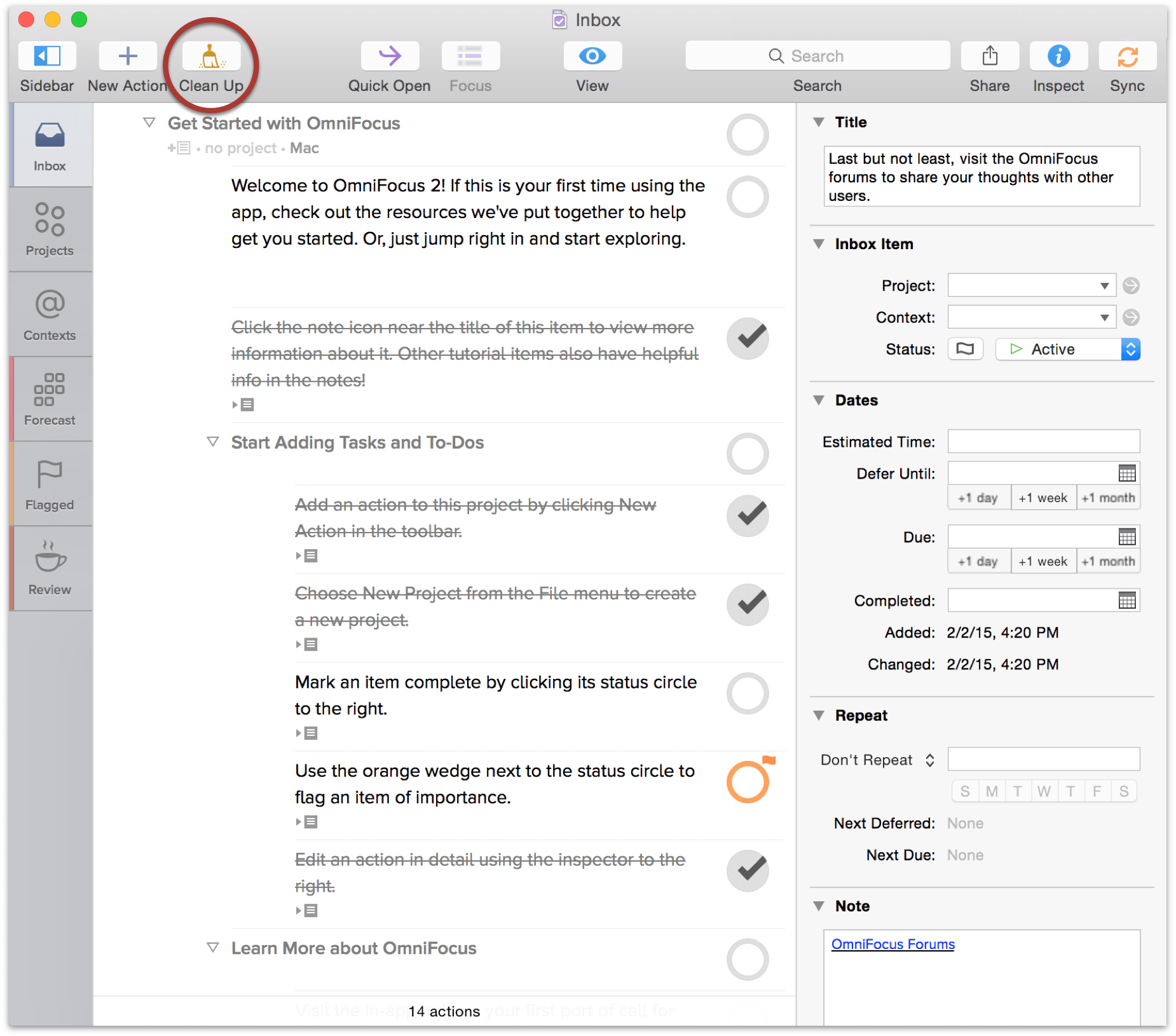
Task: Complete 'Get Started with OmniFocus' status circle
Action: coord(748,135)
